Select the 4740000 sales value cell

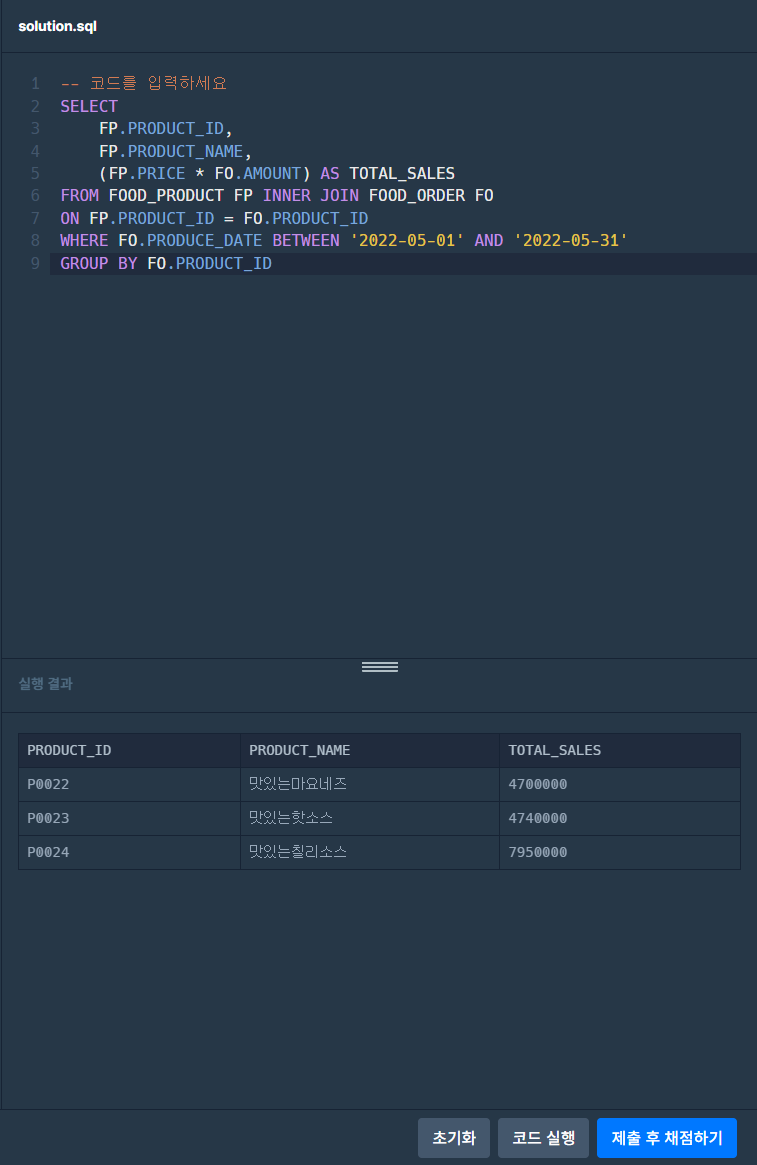(x=620, y=818)
